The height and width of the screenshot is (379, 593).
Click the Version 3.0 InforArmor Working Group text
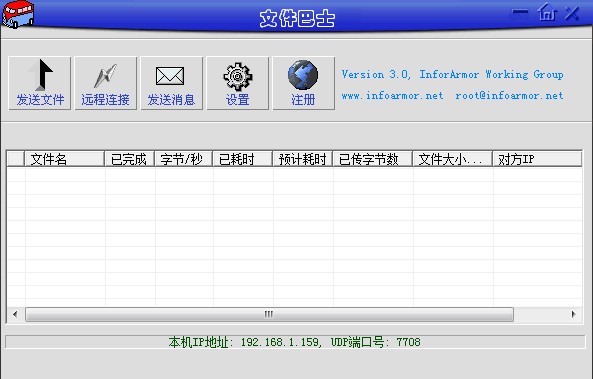click(x=452, y=74)
